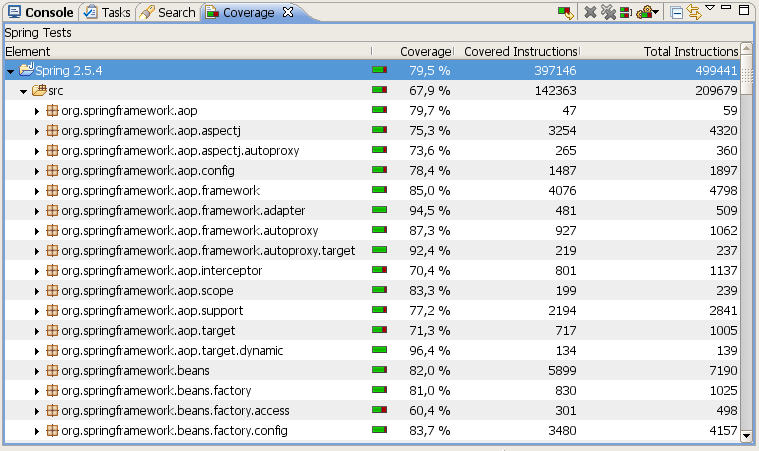Click the scrollbar up arrow
The height and width of the screenshot is (451, 759).
click(x=746, y=49)
